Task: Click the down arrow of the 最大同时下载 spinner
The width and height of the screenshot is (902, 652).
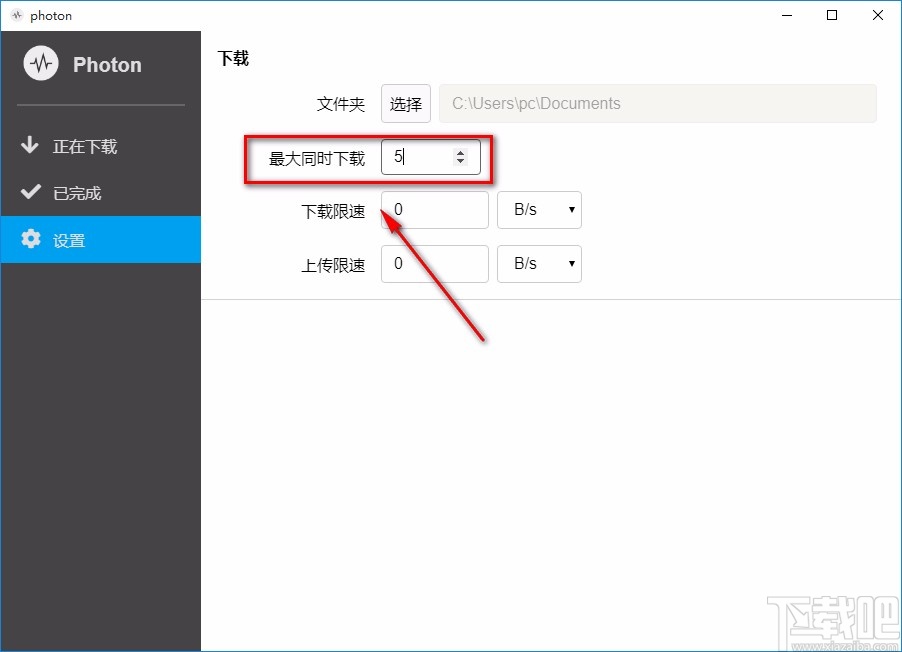Action: pyautogui.click(x=460, y=162)
